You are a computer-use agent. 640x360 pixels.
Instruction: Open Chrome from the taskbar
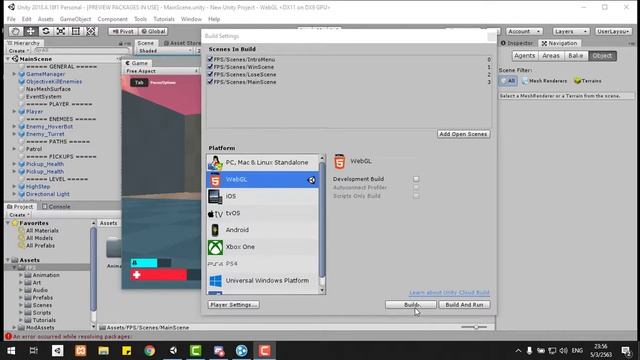[x=149, y=351]
